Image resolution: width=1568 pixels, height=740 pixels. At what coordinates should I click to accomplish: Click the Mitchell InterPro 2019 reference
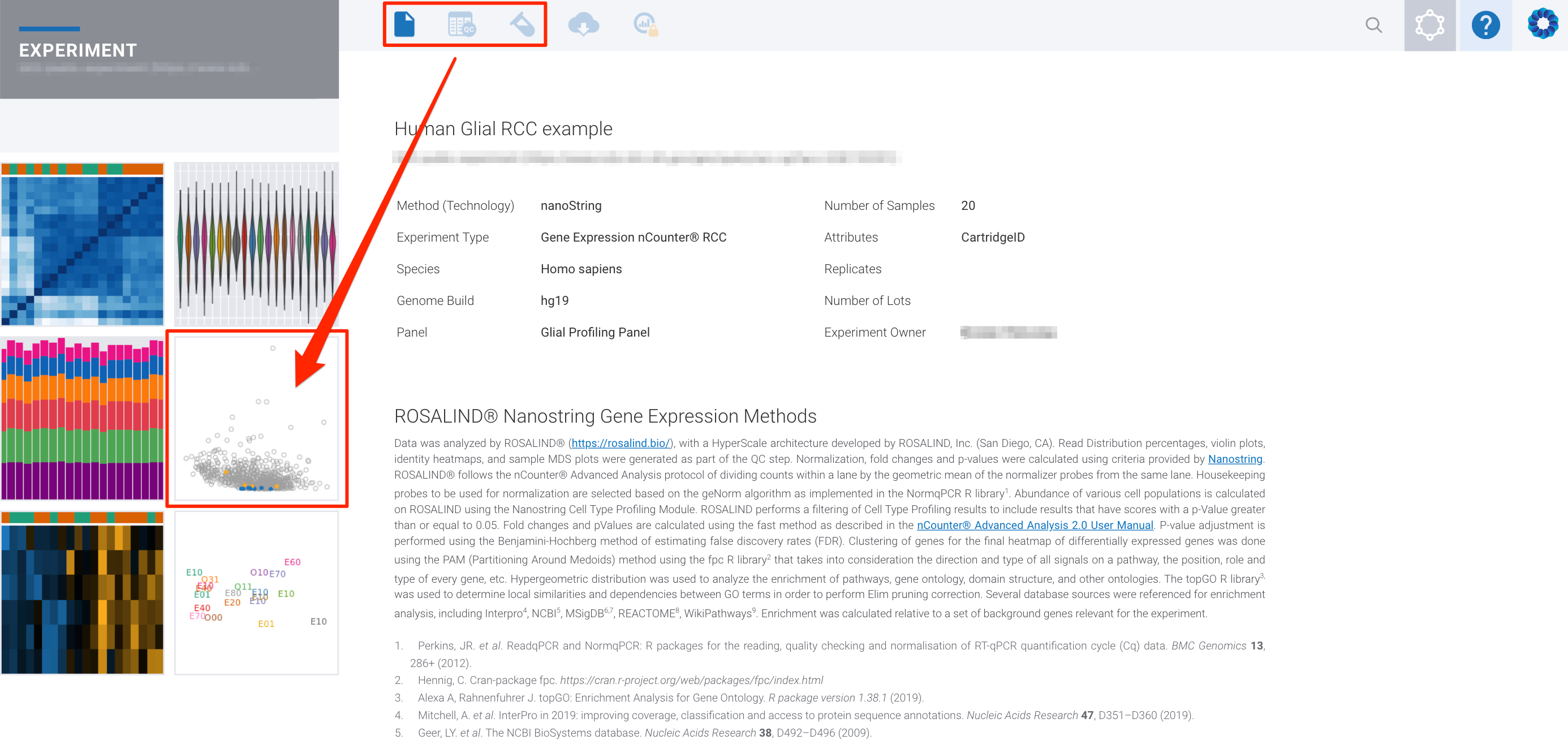click(x=794, y=716)
